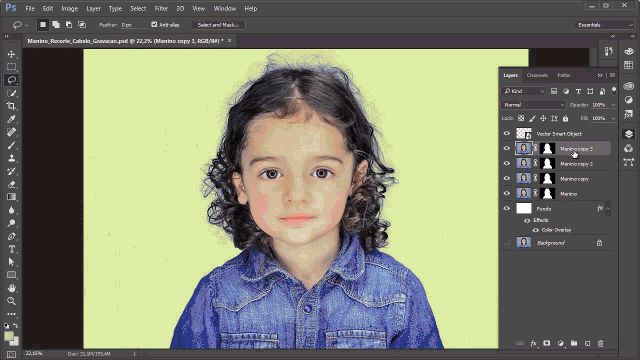This screenshot has height=360, width=640.
Task: Click the Fundo layer white thumbnail
Action: [524, 209]
